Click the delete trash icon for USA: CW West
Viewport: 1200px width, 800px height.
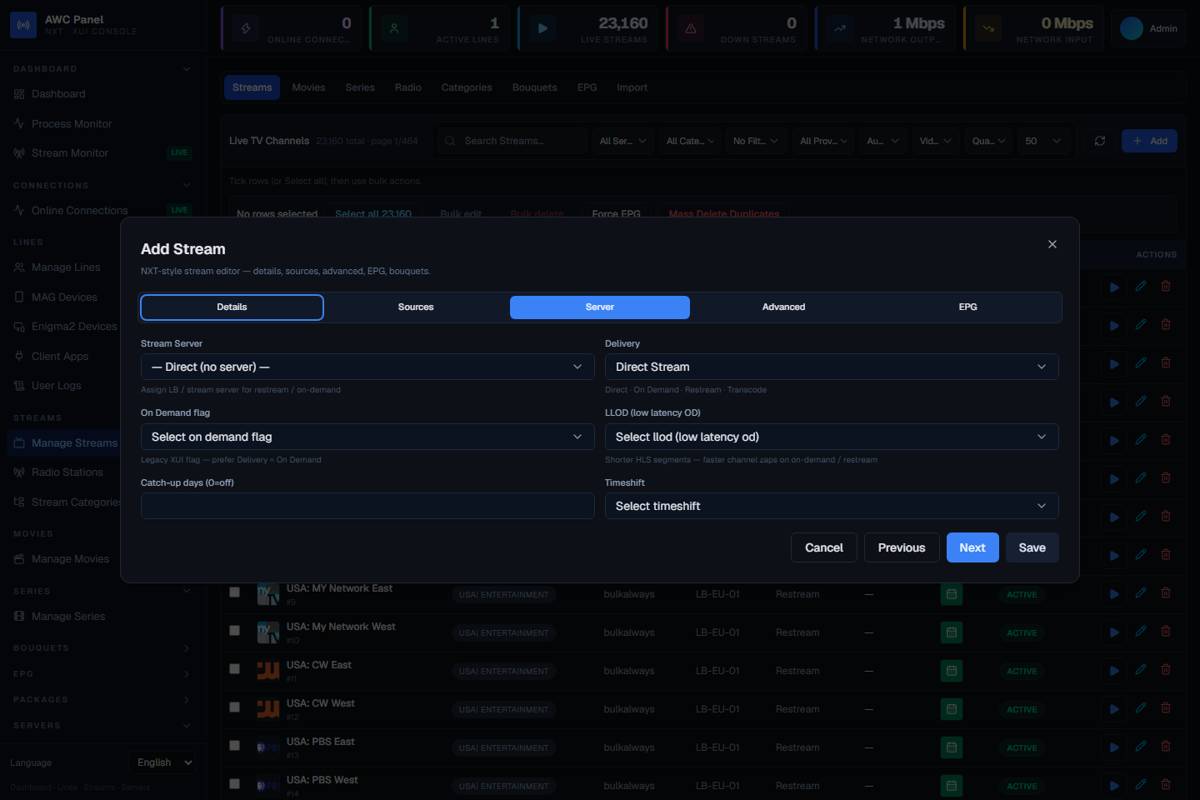pyautogui.click(x=1166, y=709)
